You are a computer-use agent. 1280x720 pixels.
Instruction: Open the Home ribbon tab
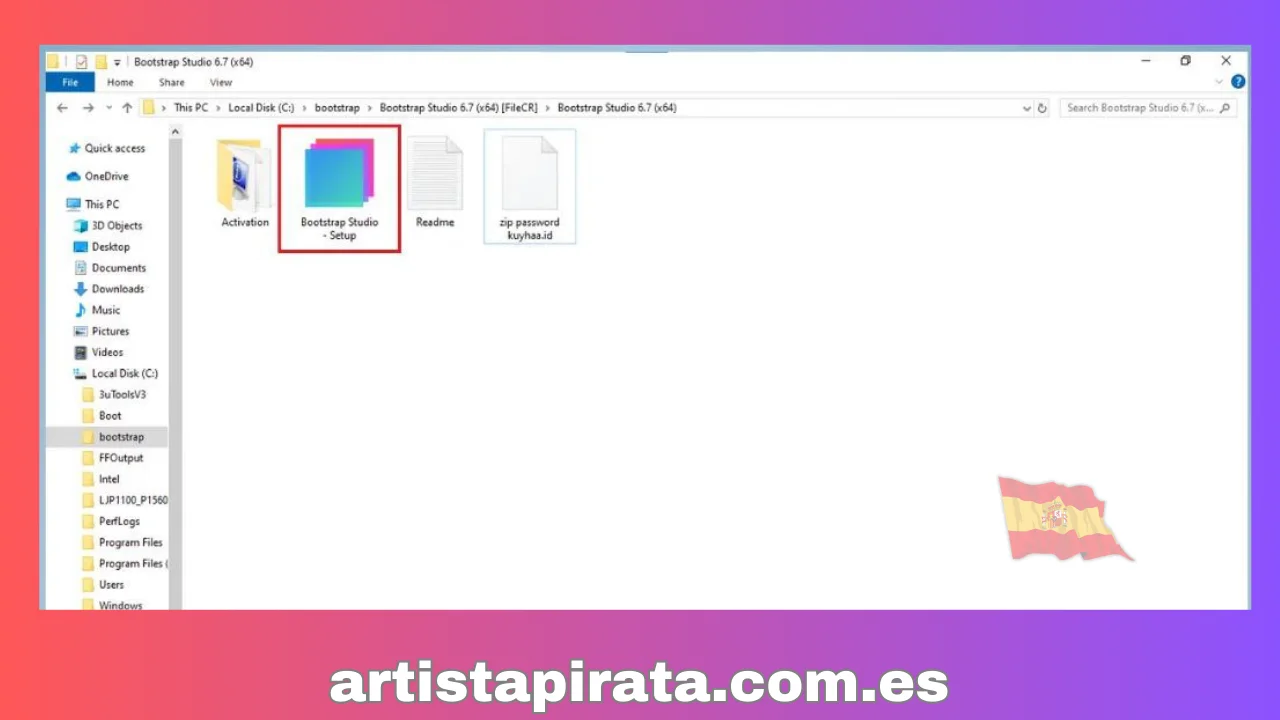pos(120,83)
